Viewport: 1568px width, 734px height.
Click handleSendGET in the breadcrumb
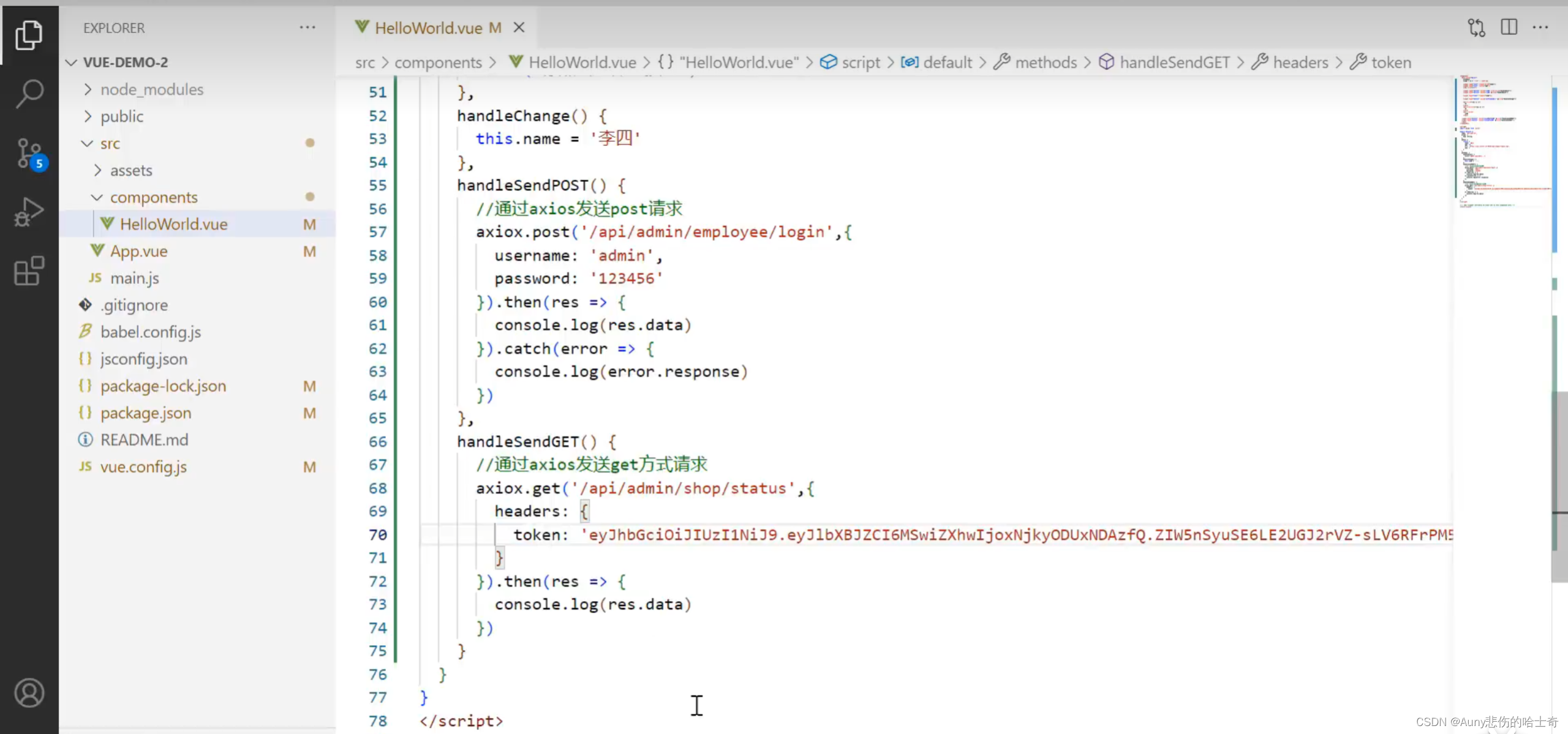(1174, 62)
